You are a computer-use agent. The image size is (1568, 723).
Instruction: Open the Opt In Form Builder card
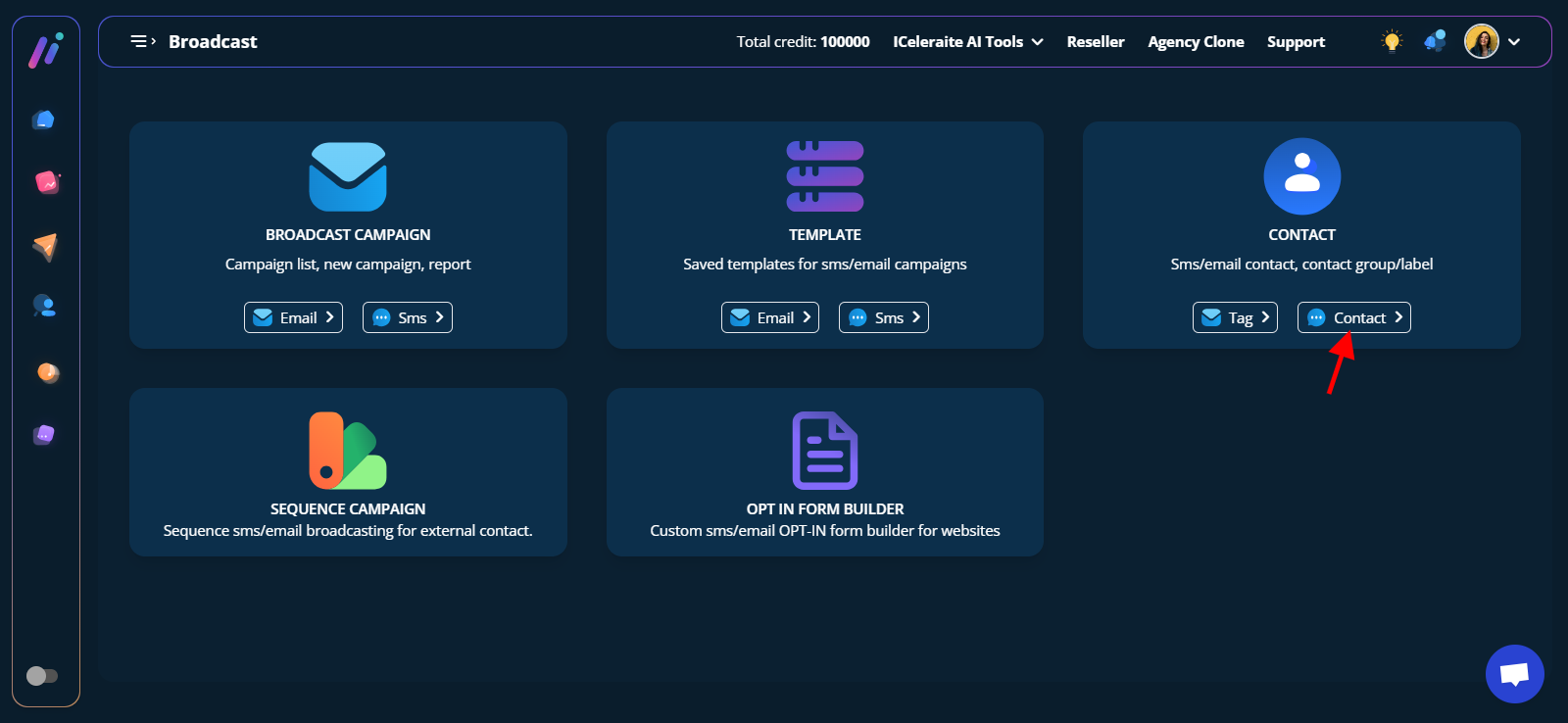point(824,472)
